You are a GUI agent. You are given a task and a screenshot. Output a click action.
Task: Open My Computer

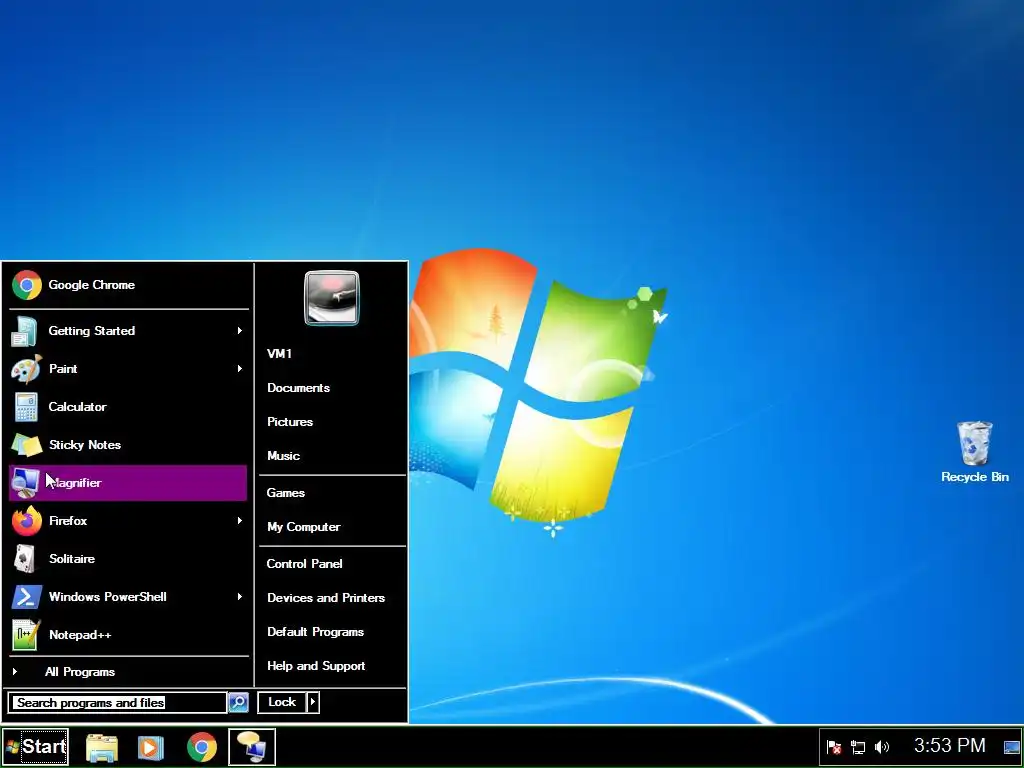pos(304,527)
